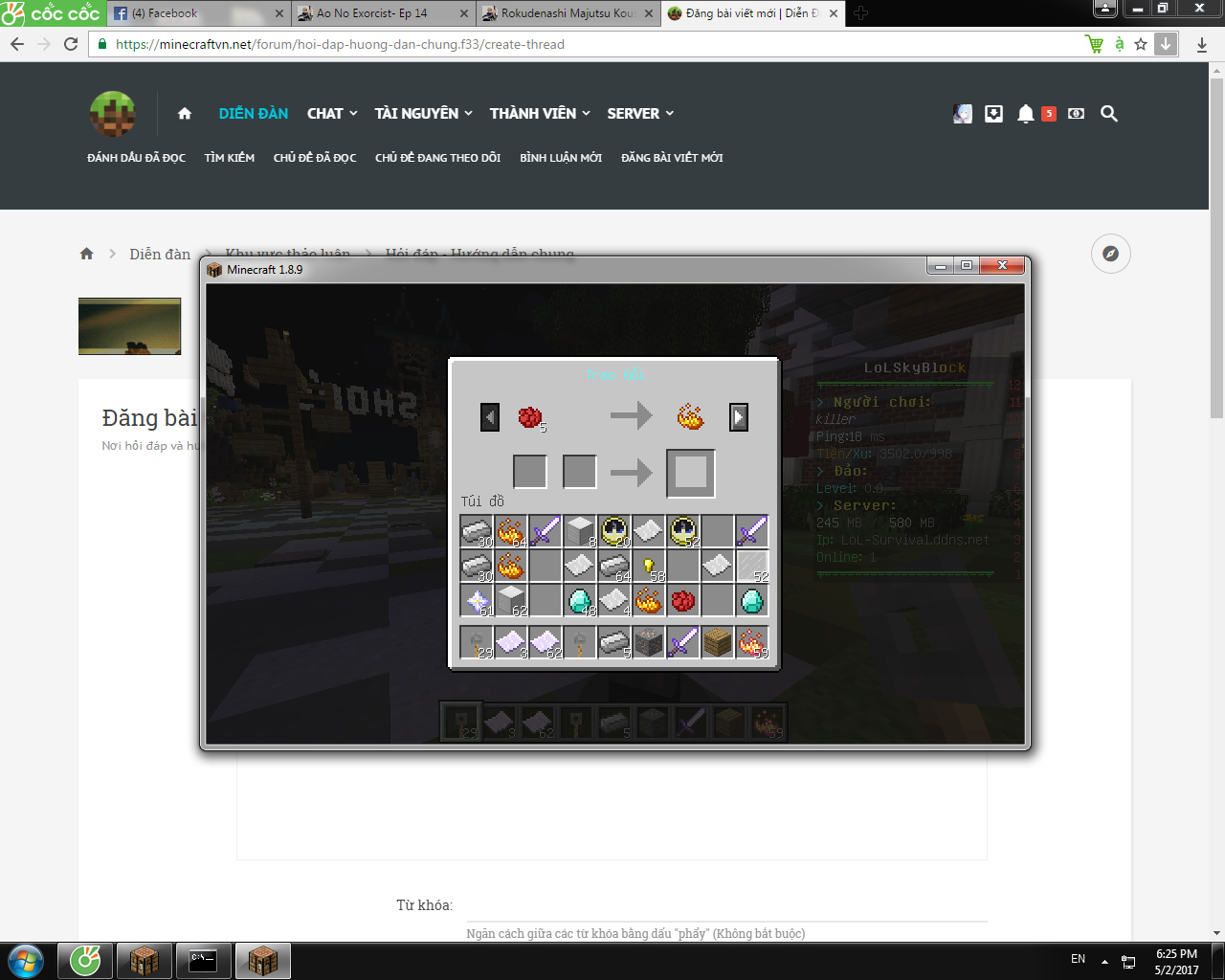Image resolution: width=1225 pixels, height=980 pixels.
Task: Select the diamond stack of 48 in inventory
Action: (580, 601)
